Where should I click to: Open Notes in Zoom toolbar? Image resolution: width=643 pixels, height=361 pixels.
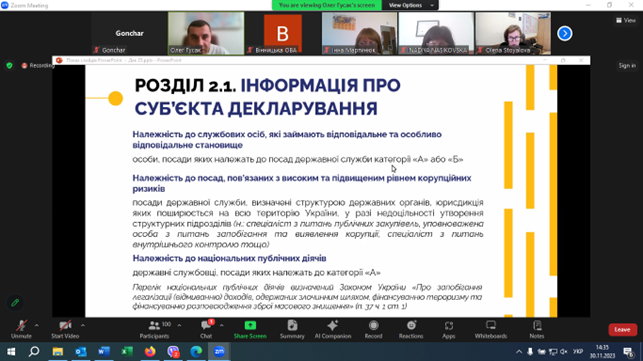click(x=537, y=329)
